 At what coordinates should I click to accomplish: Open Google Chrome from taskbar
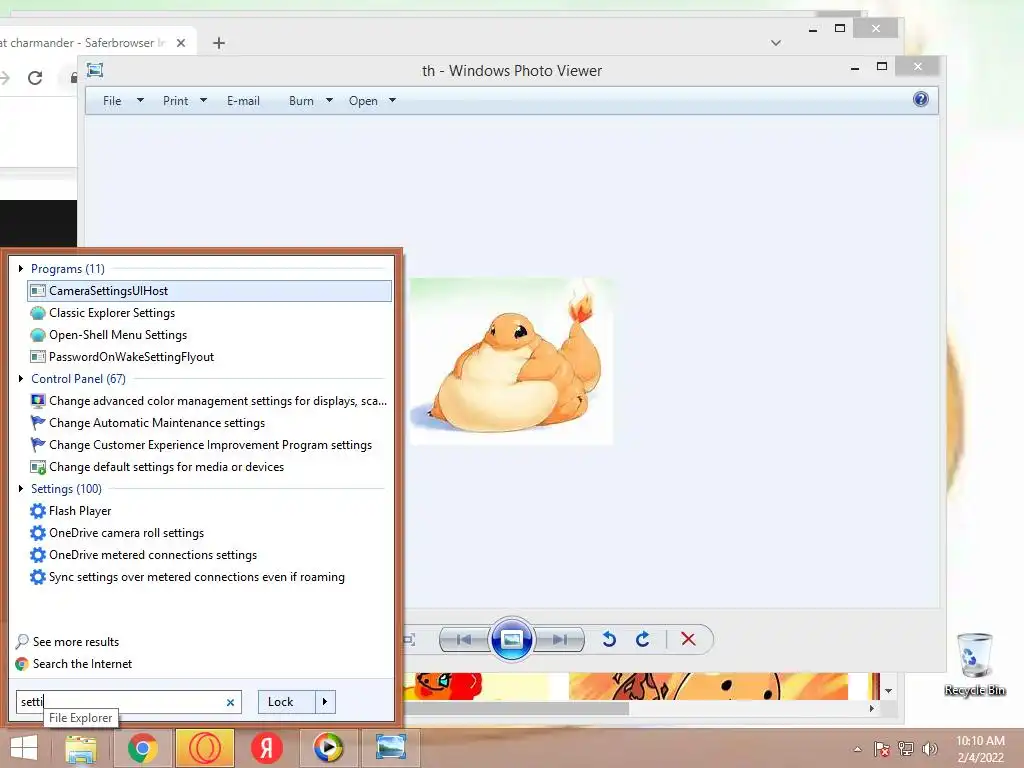pos(142,748)
